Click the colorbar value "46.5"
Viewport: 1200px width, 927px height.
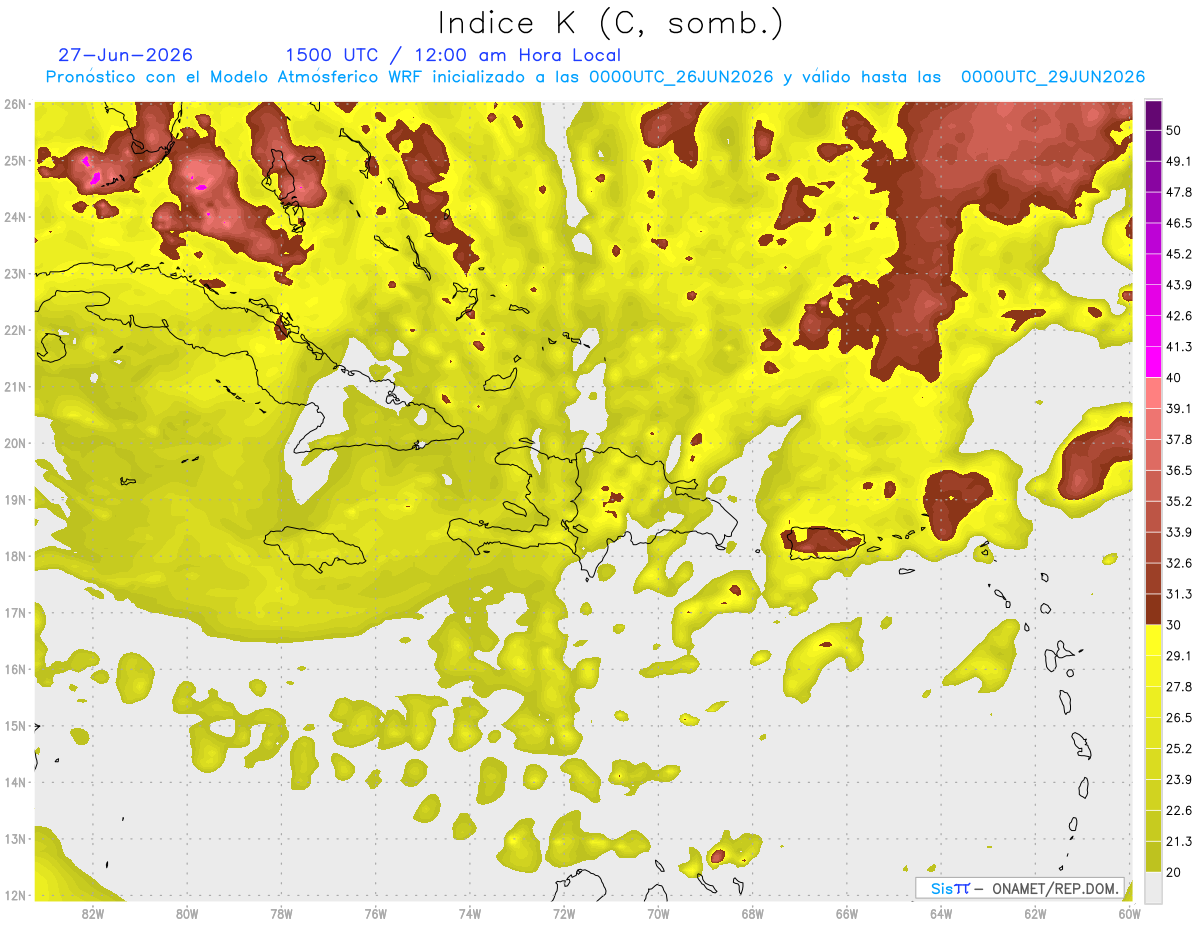point(1179,223)
